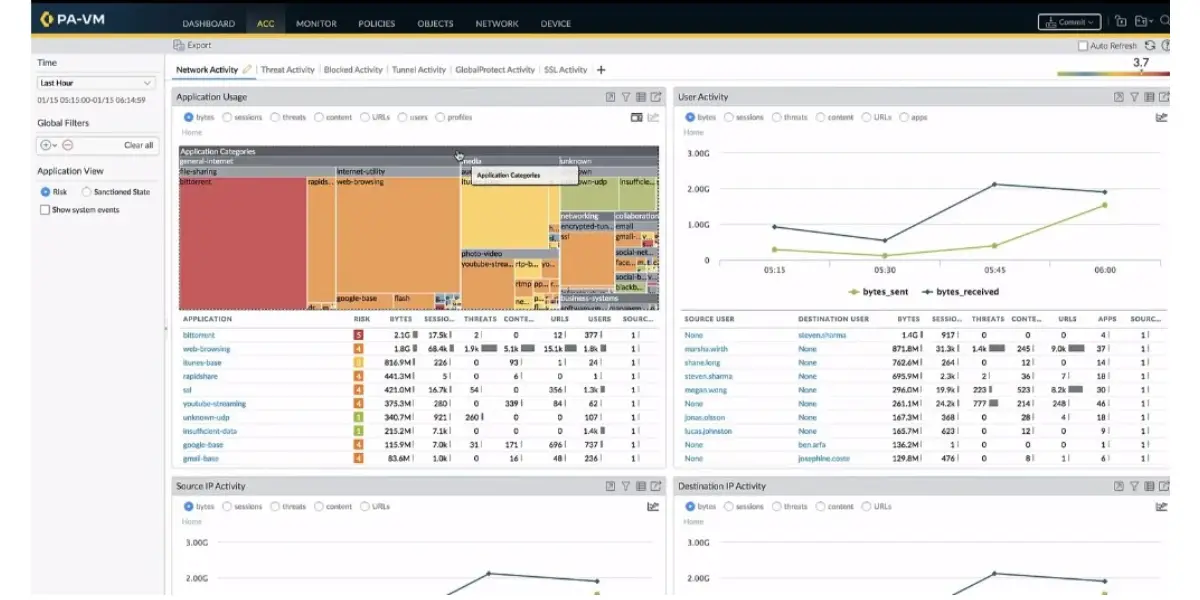Switch to Threat Activity tab

click(x=287, y=70)
